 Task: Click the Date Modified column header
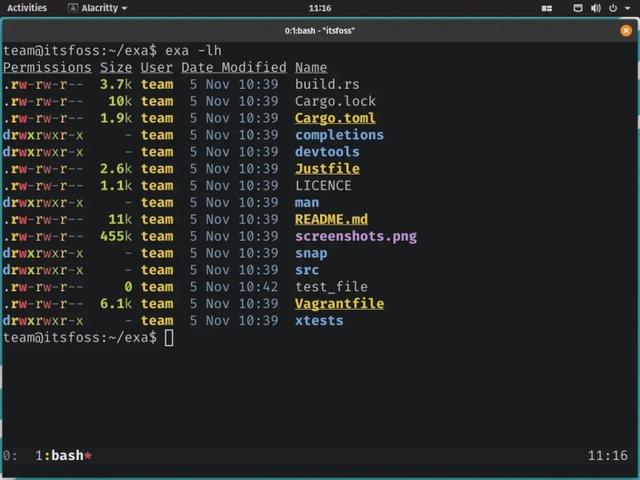click(x=234, y=67)
